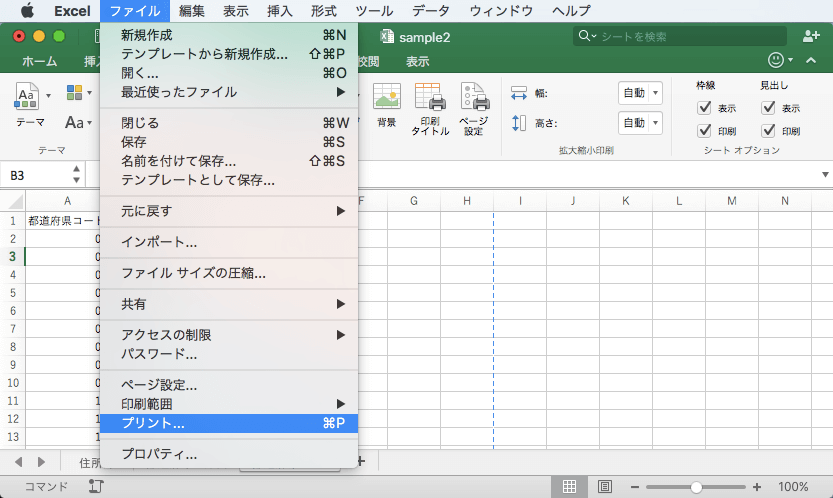Click the Name Box stepper arrows

[76, 174]
